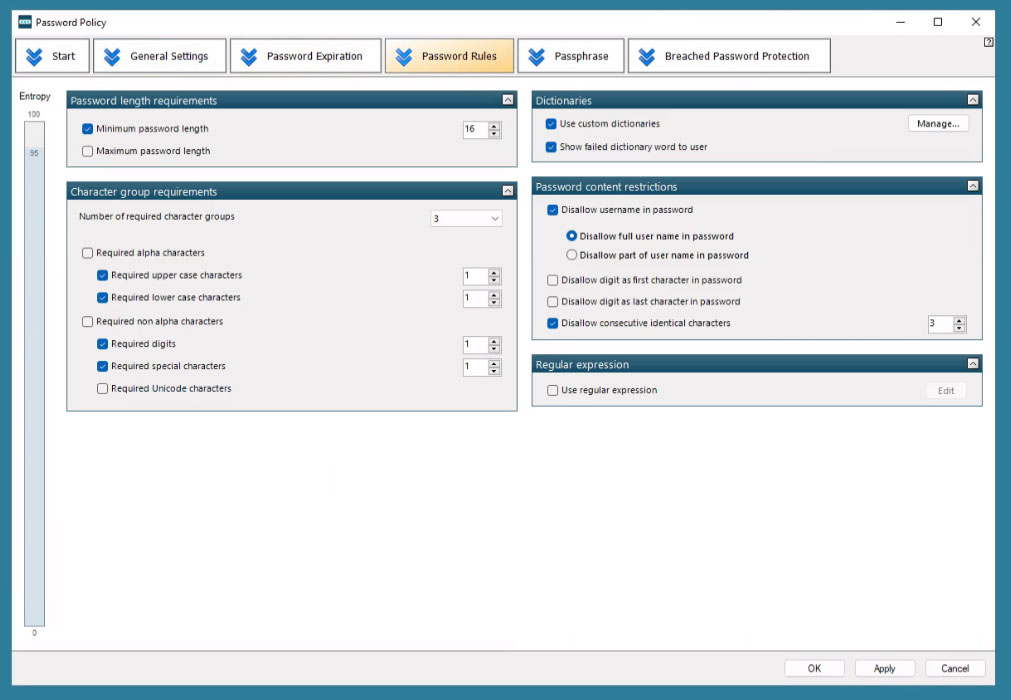1011x700 pixels.
Task: Collapse the Password length requirements panel
Action: [508, 100]
